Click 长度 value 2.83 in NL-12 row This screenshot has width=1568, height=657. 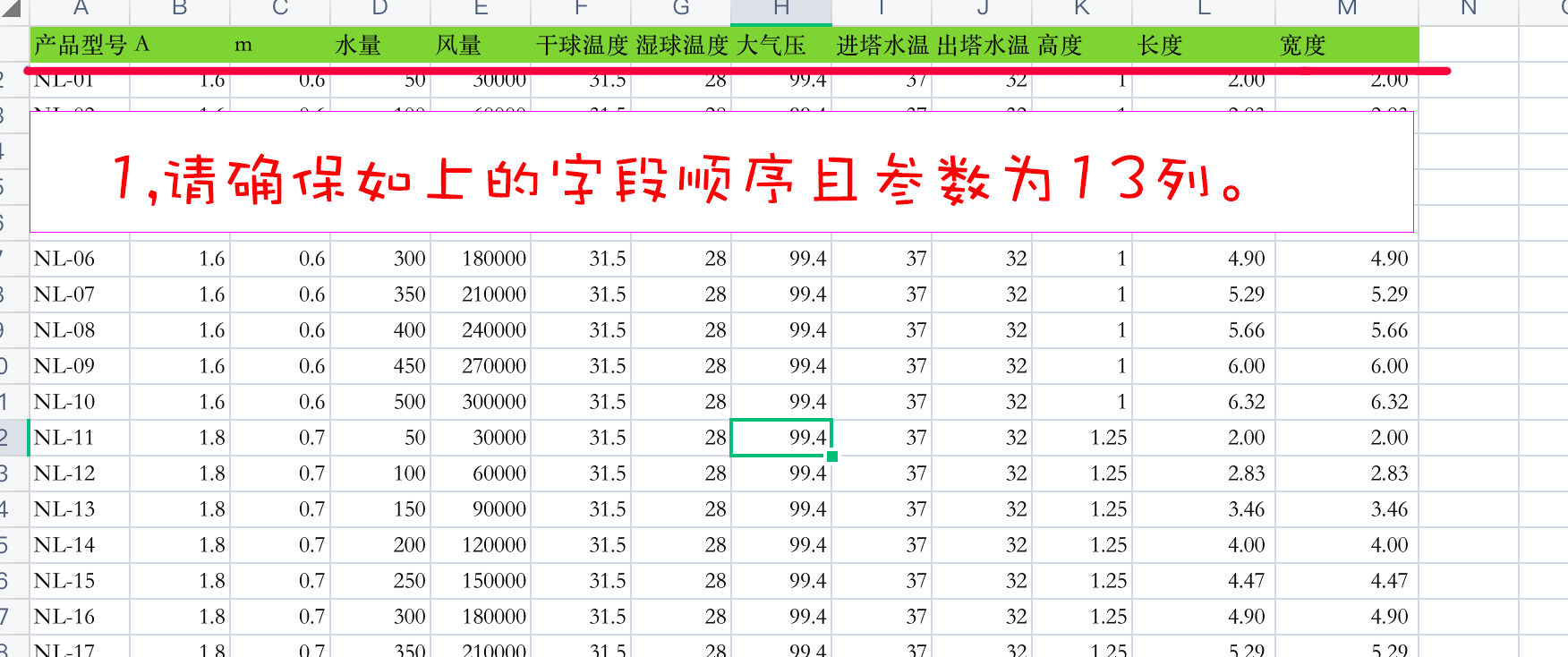pos(1204,474)
